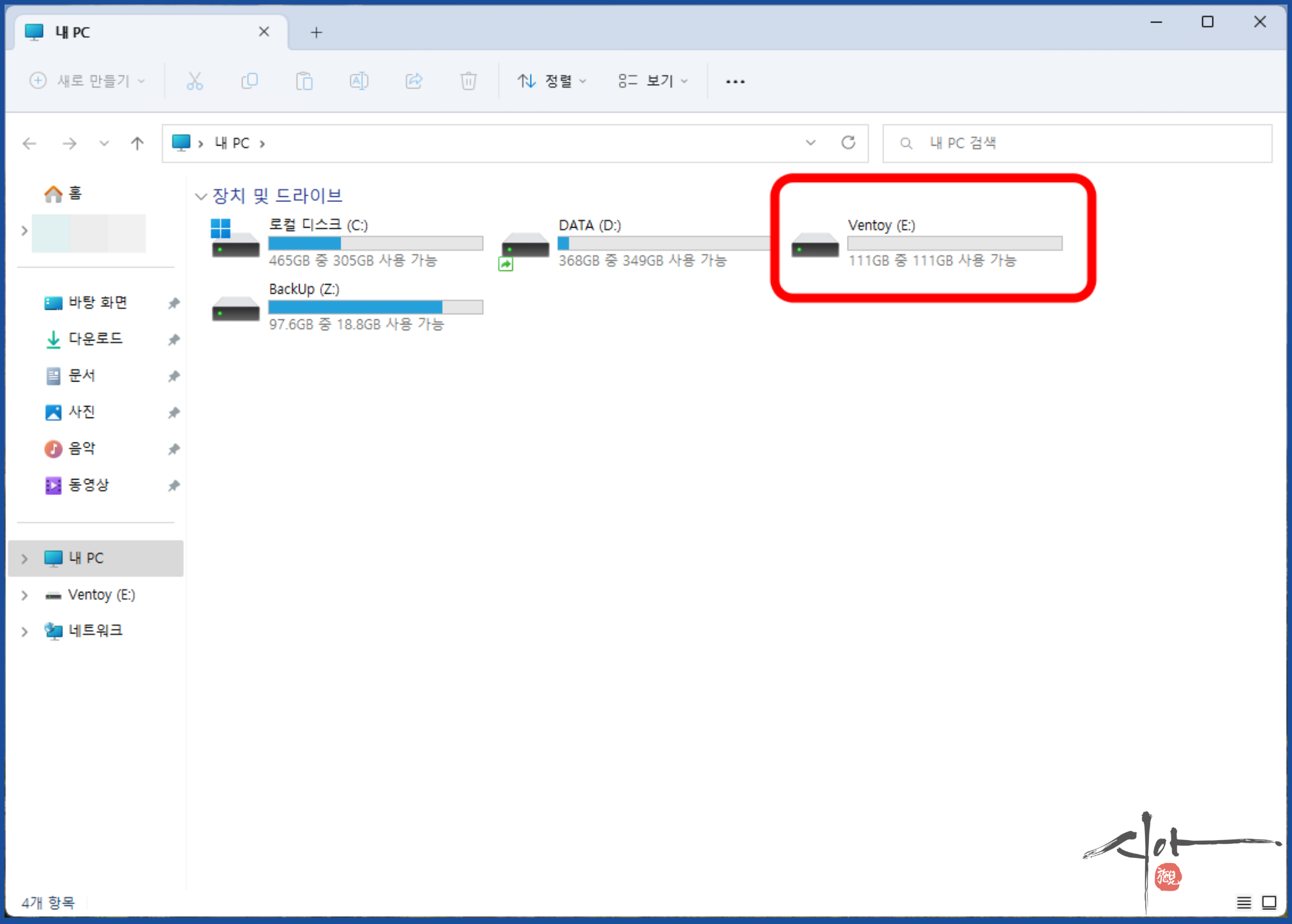Click the Rename icon in toolbar
The height and width of the screenshot is (924, 1292).
[x=359, y=81]
